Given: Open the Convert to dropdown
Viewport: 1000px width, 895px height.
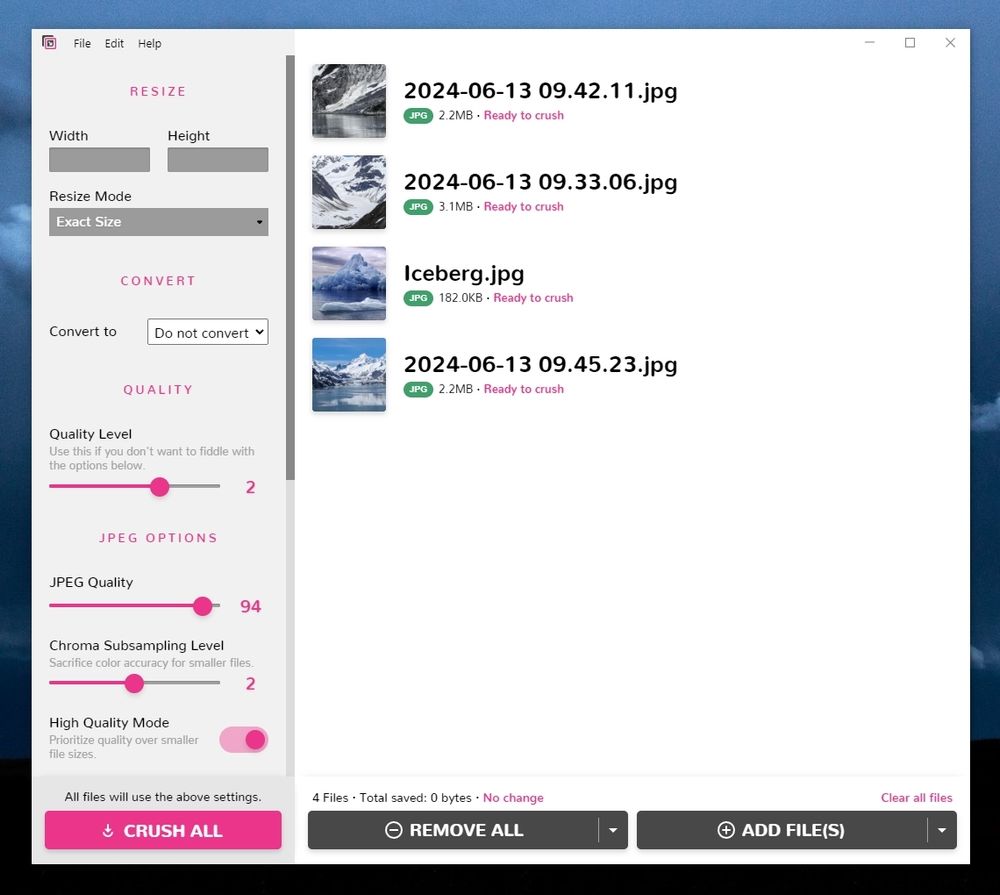Looking at the screenshot, I should click(x=208, y=332).
